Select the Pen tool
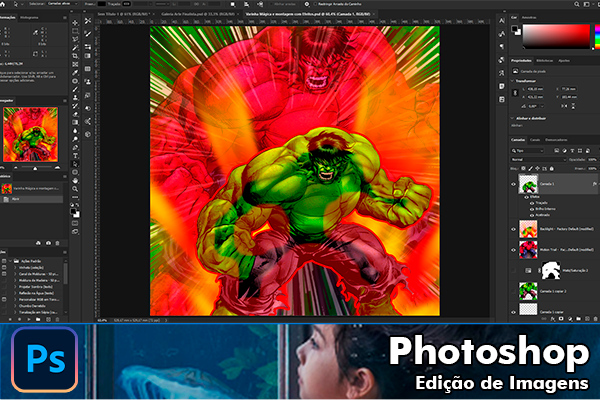 (75, 147)
